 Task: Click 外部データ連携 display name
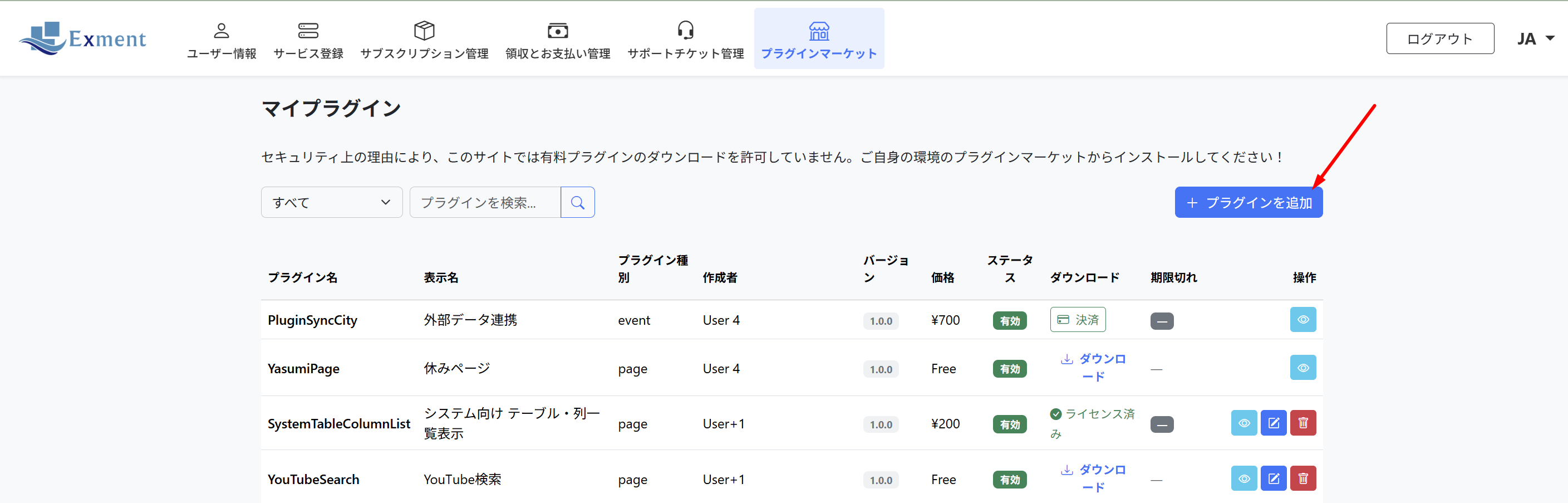tap(470, 320)
